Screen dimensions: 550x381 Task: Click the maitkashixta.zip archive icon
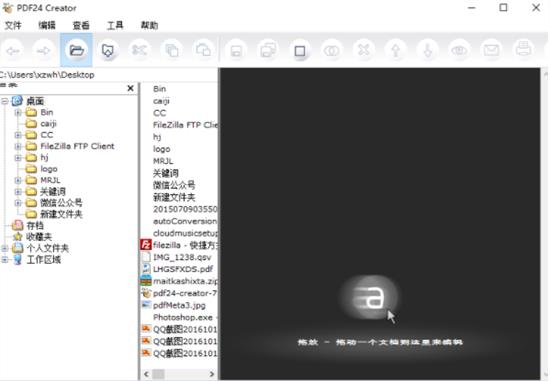click(146, 281)
